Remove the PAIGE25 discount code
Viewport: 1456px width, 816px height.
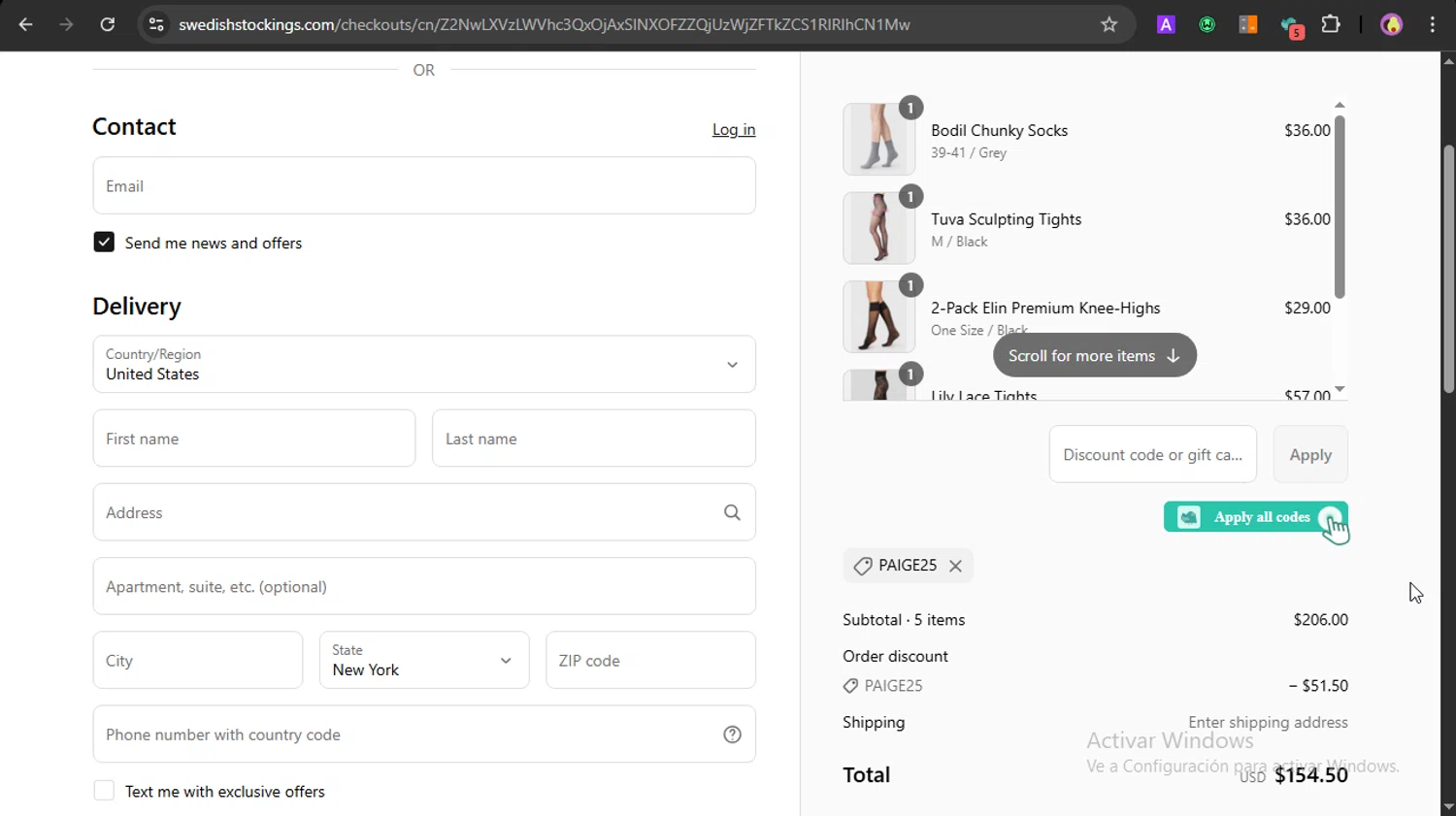pos(955,566)
